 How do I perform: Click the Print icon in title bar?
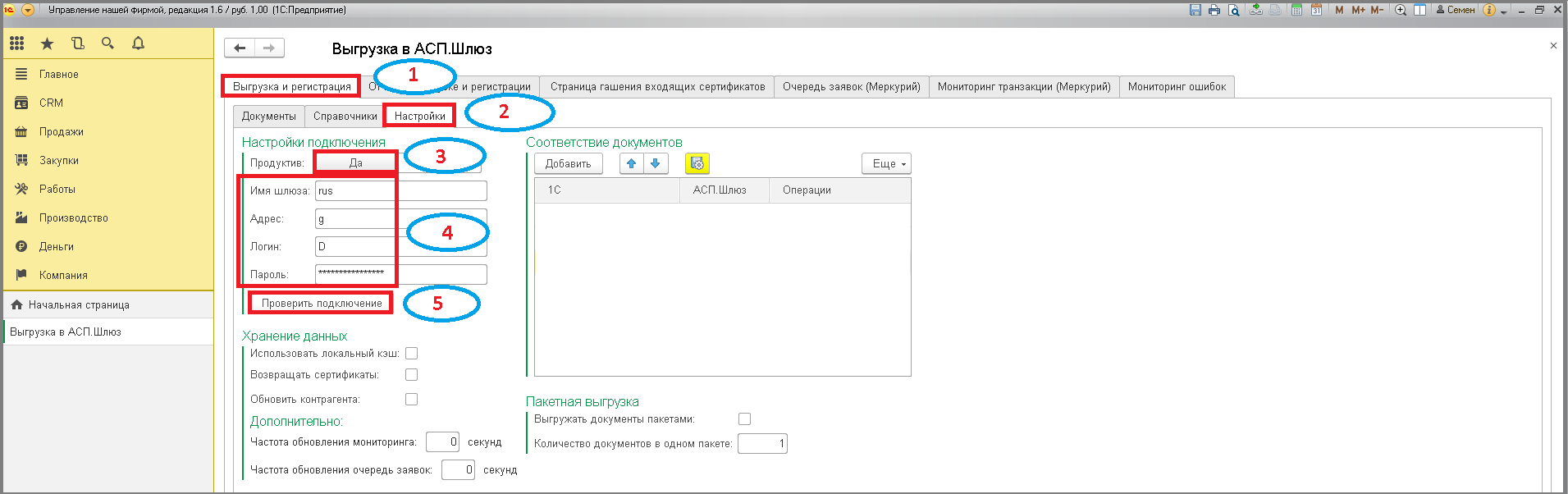[1214, 10]
